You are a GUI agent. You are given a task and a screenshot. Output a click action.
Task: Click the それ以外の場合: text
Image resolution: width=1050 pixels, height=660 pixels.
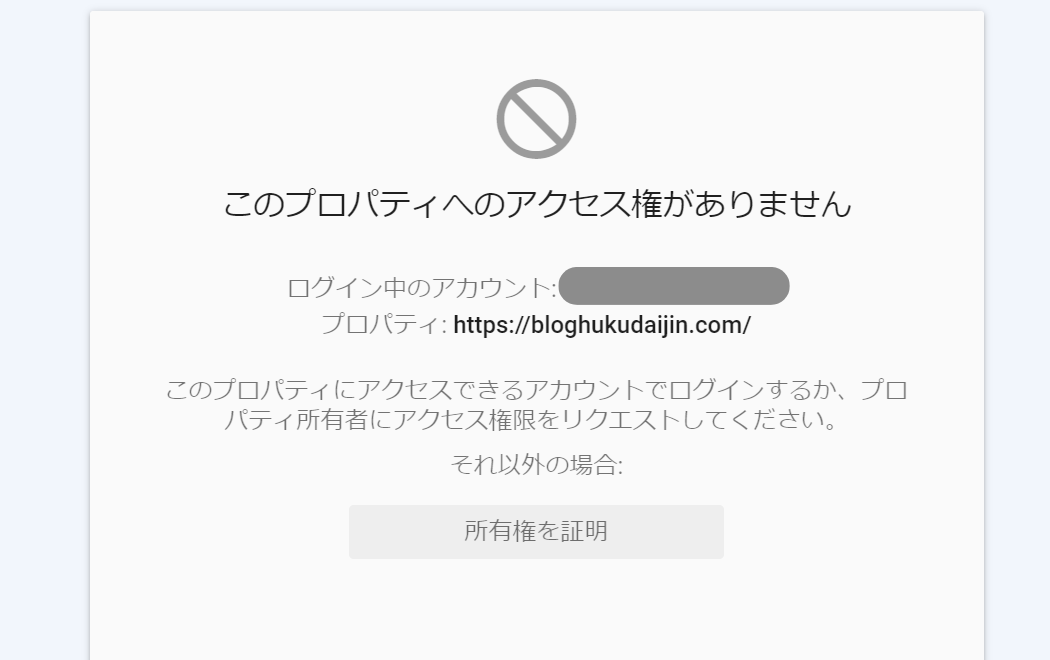(536, 464)
